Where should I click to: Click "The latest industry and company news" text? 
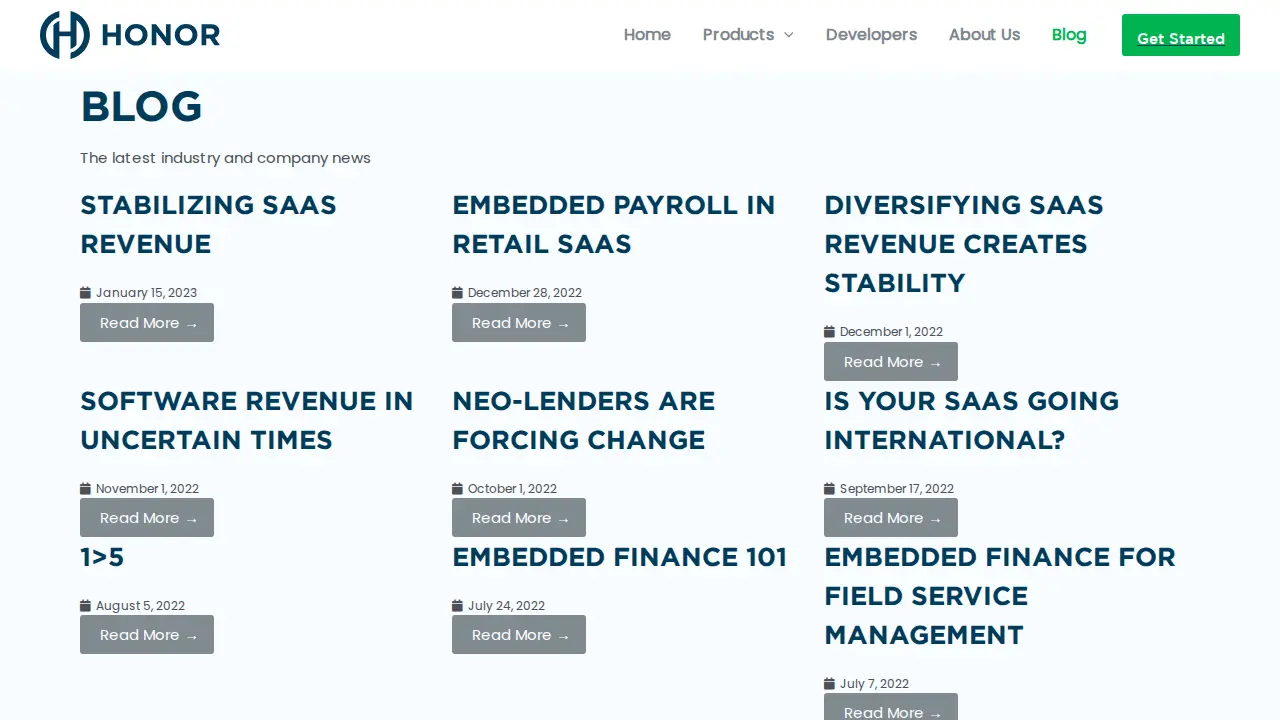tap(225, 158)
